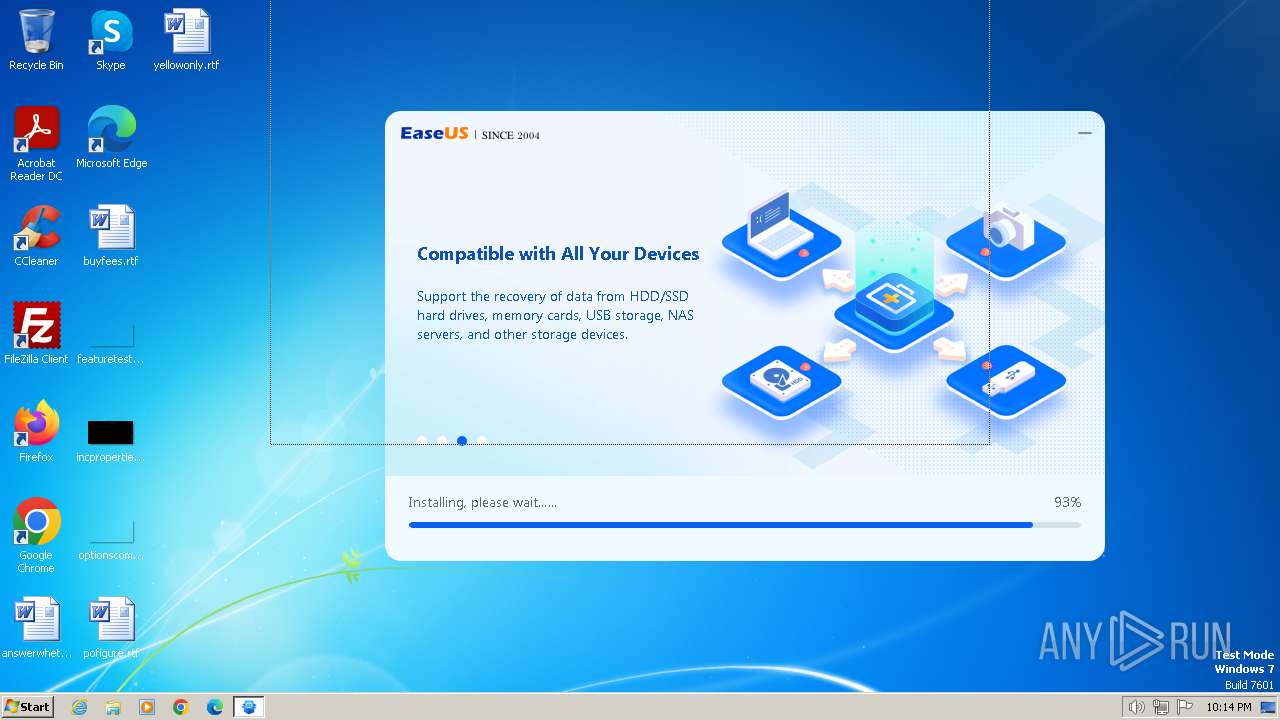Open Windows Media Player taskbar icon
Image resolution: width=1280 pixels, height=720 pixels.
click(x=147, y=707)
